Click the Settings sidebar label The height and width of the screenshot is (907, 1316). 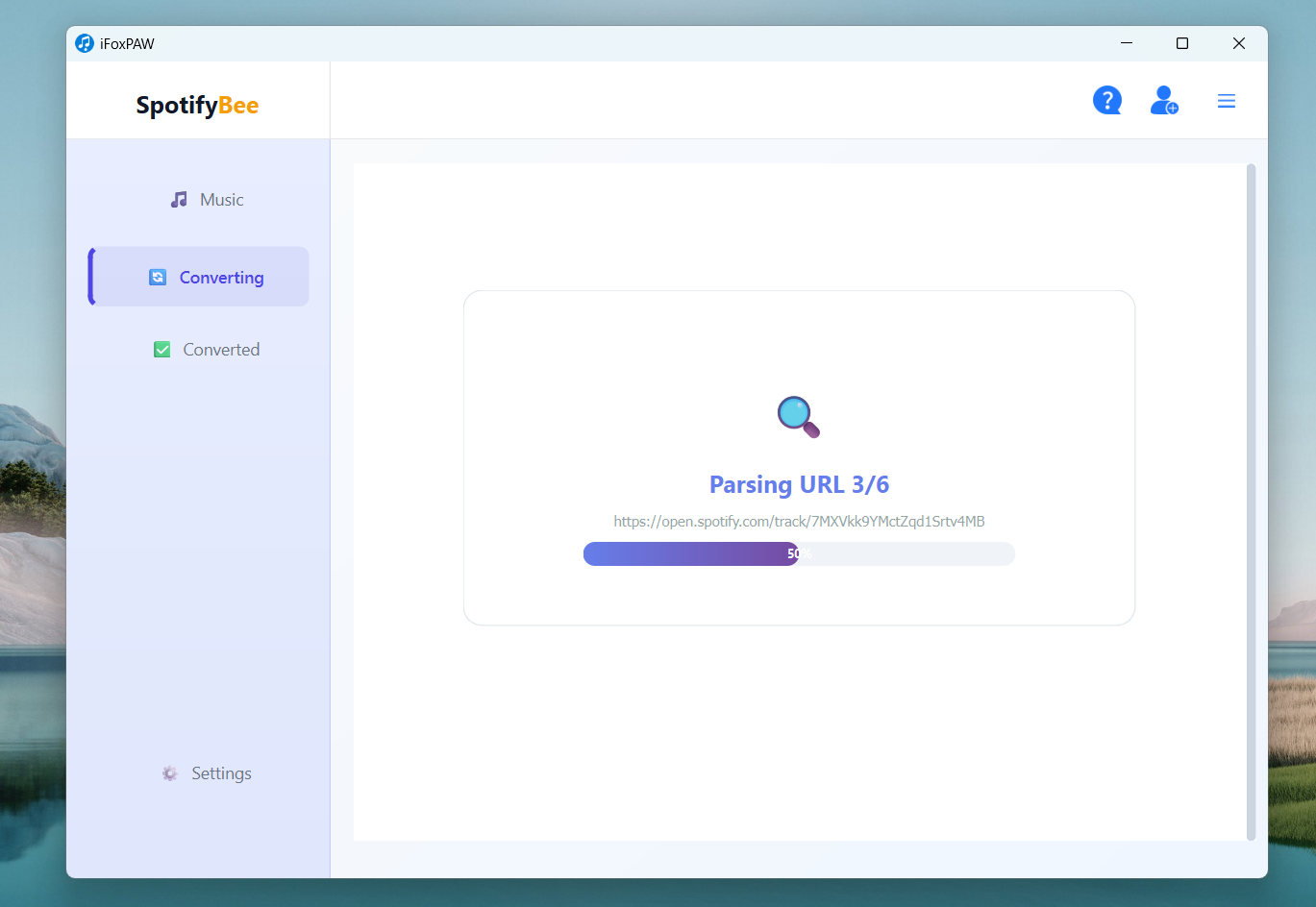pos(220,772)
